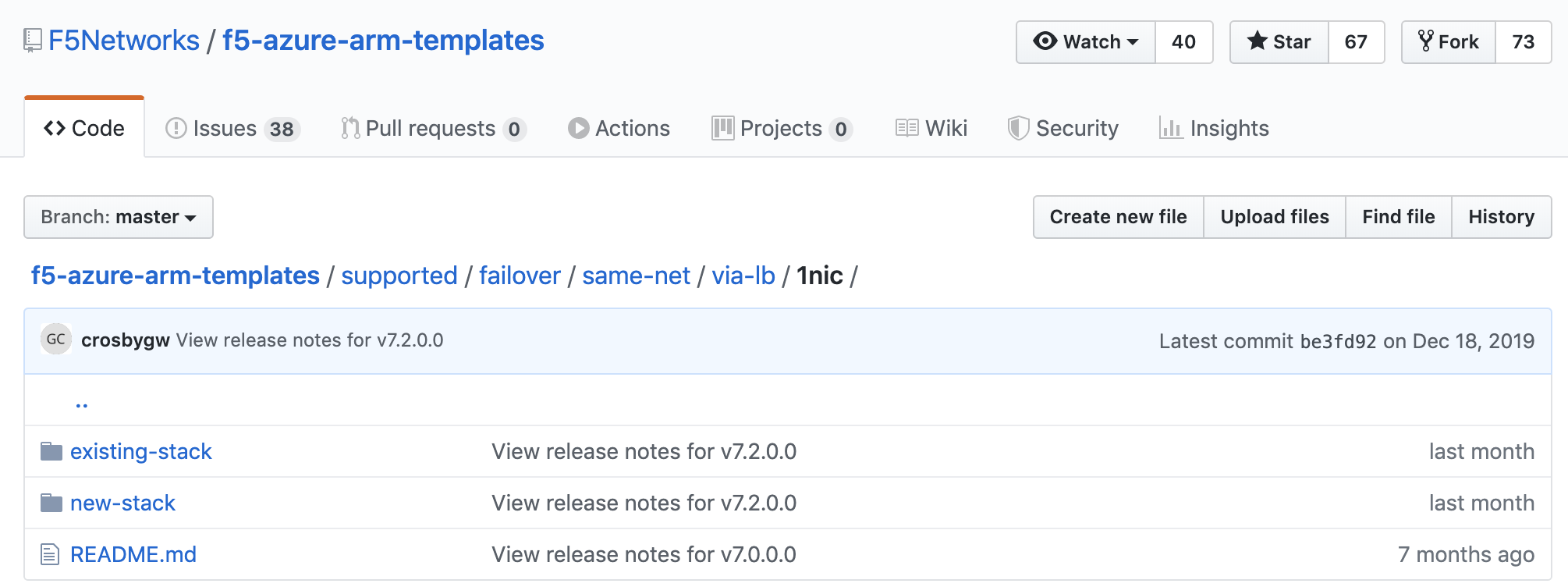
Task: Click the Actions play icon
Action: click(579, 128)
